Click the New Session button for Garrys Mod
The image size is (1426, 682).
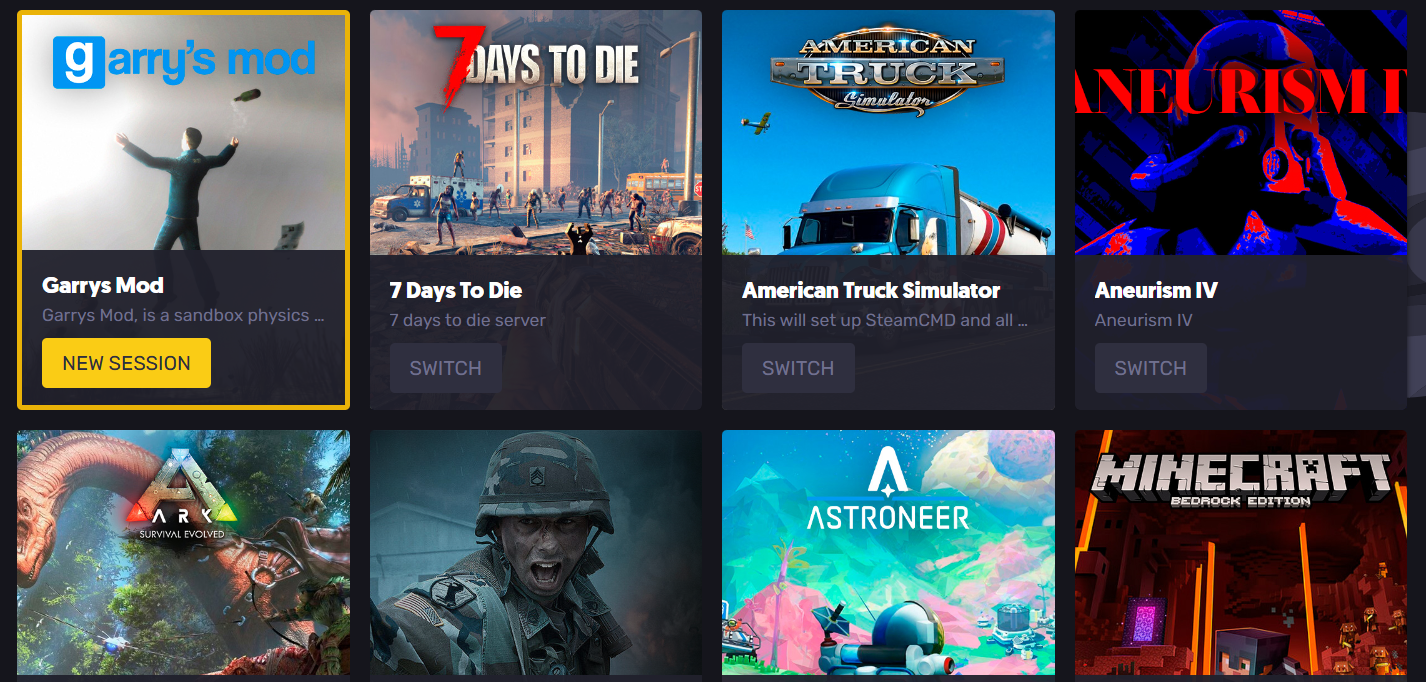pyautogui.click(x=126, y=363)
